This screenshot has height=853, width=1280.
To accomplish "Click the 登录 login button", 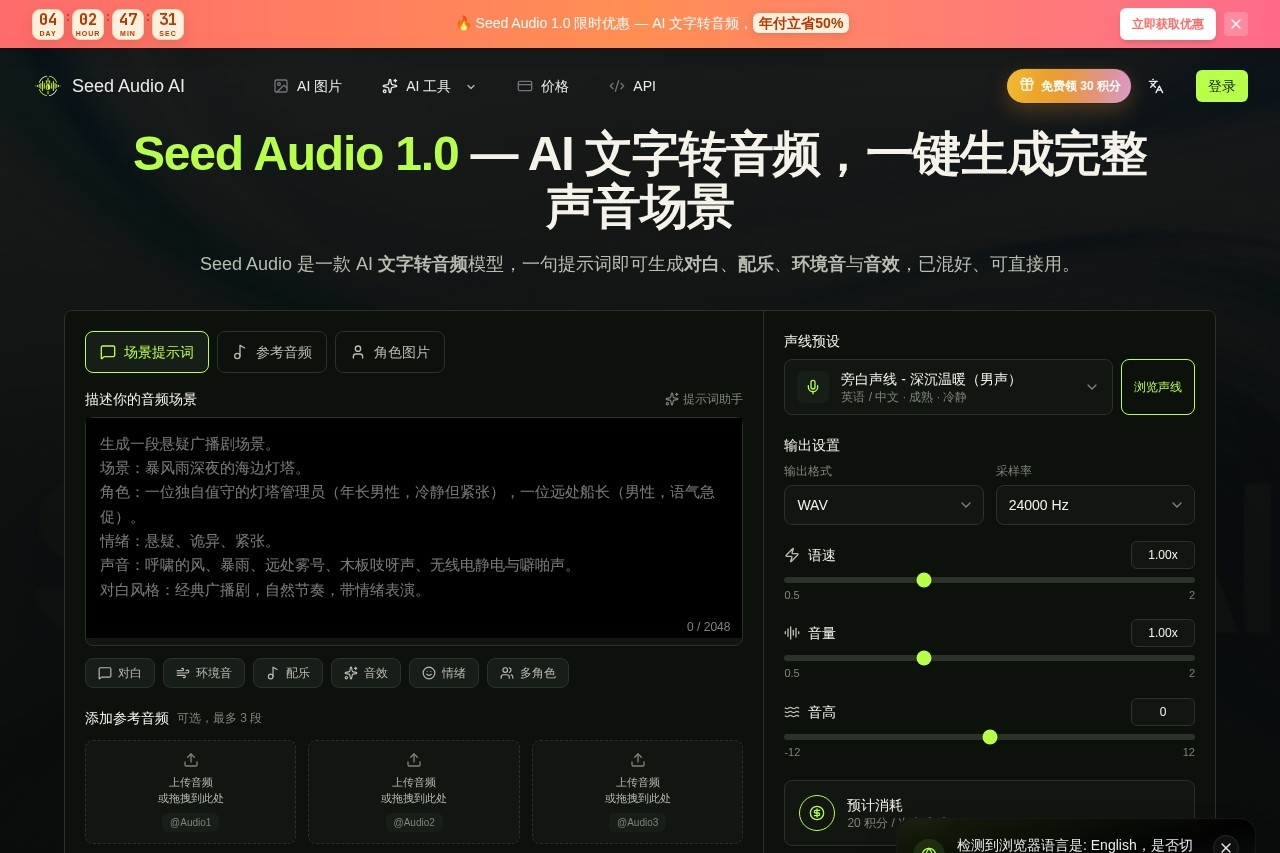I will (1222, 86).
